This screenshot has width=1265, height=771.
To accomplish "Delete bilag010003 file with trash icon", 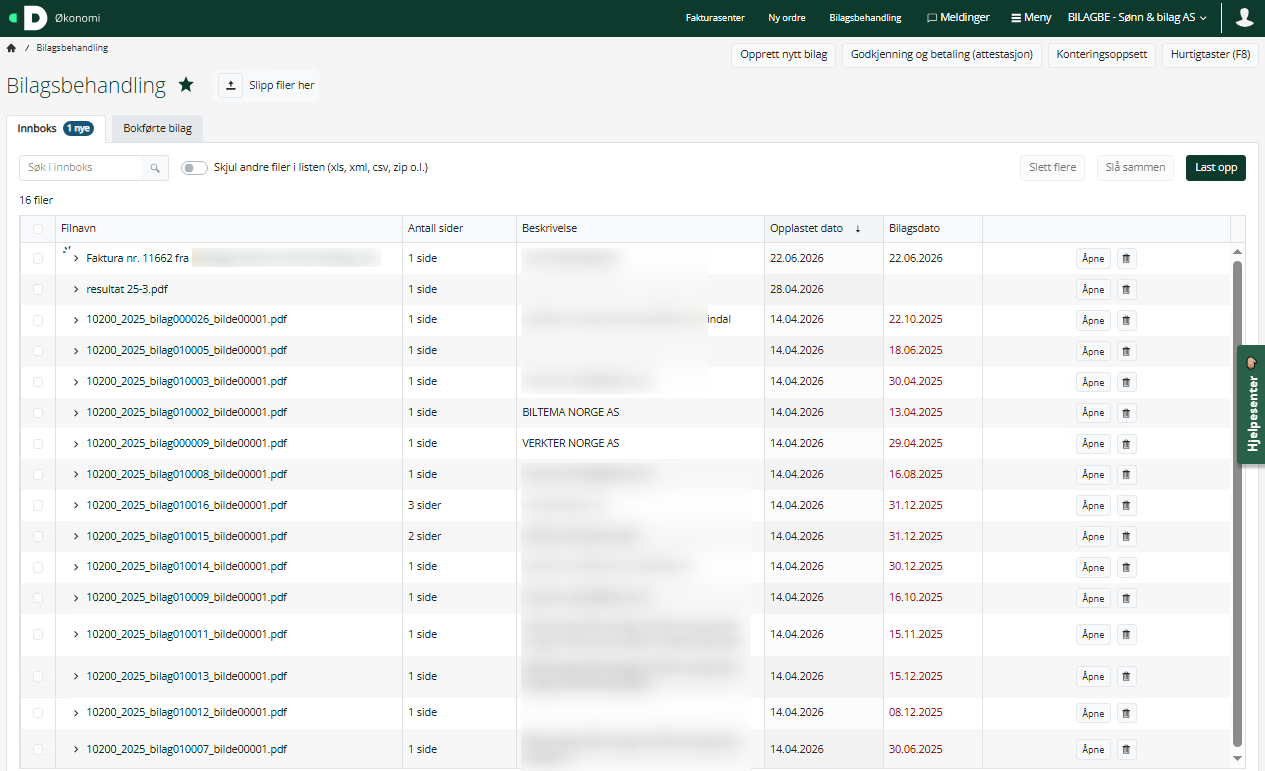I will 1126,382.
